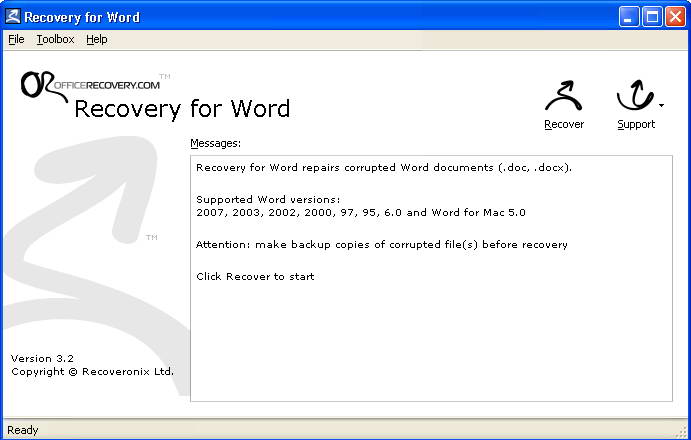This screenshot has height=440, width=691.
Task: Click the Recover label
Action: pyautogui.click(x=564, y=125)
